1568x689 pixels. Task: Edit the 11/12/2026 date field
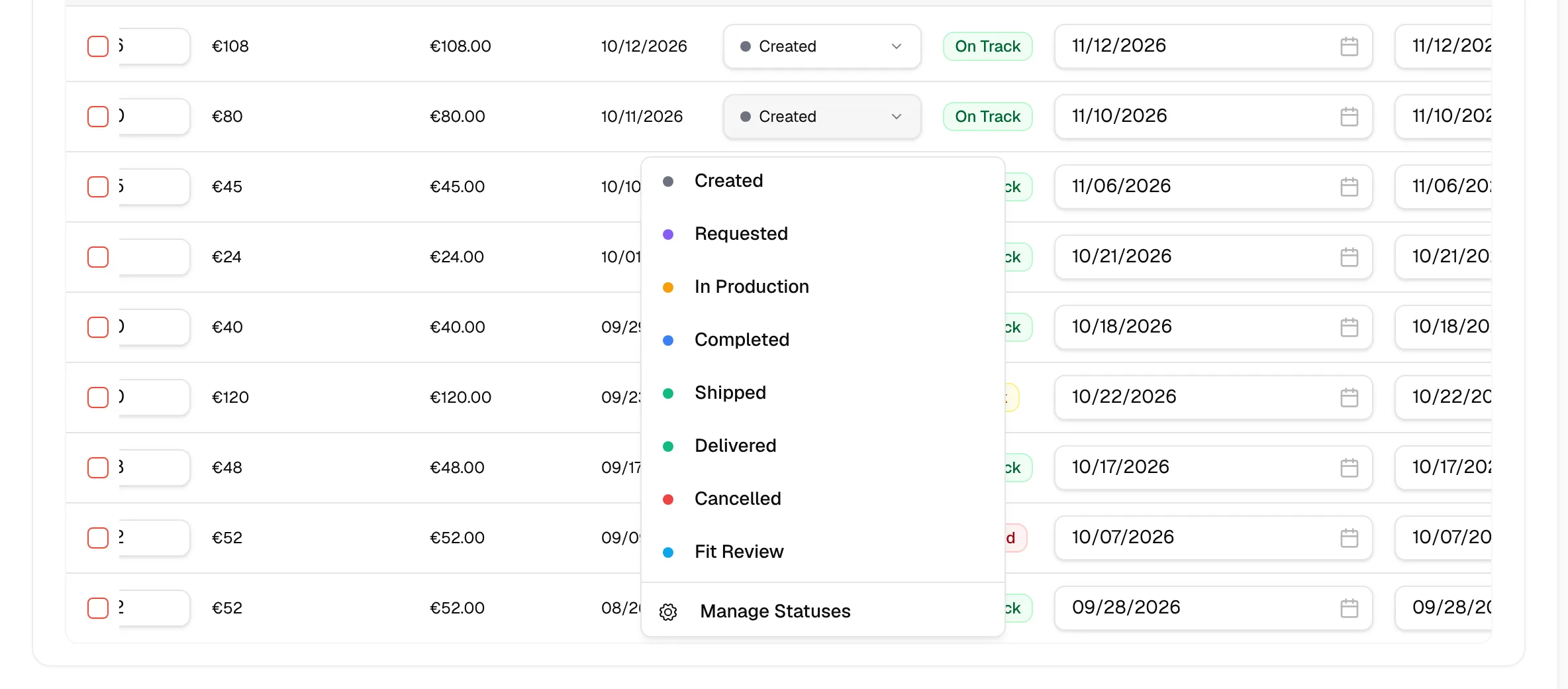(x=1213, y=46)
